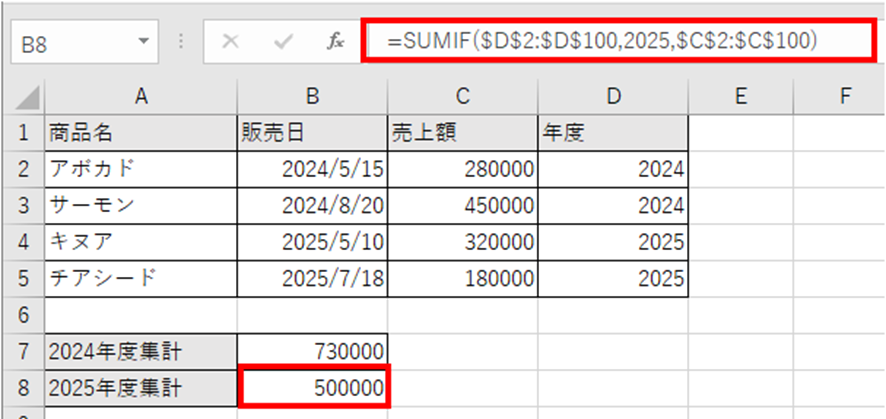Click the アボカド product cell
The image size is (886, 419).
tap(141, 168)
